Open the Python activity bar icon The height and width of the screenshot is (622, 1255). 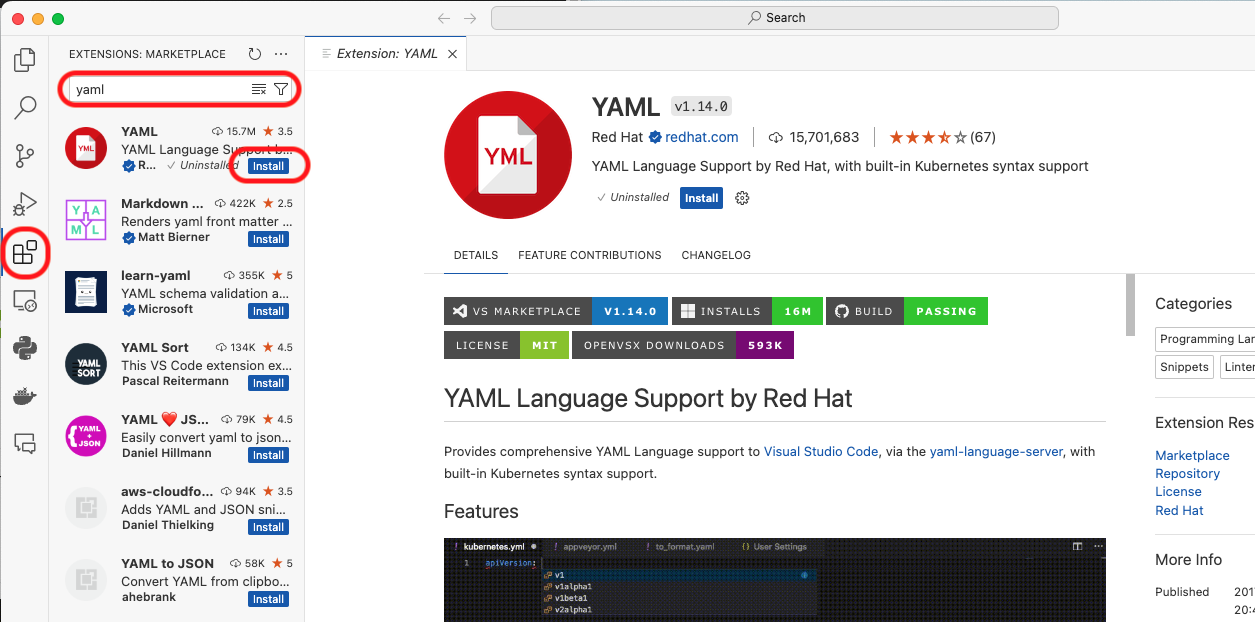25,348
